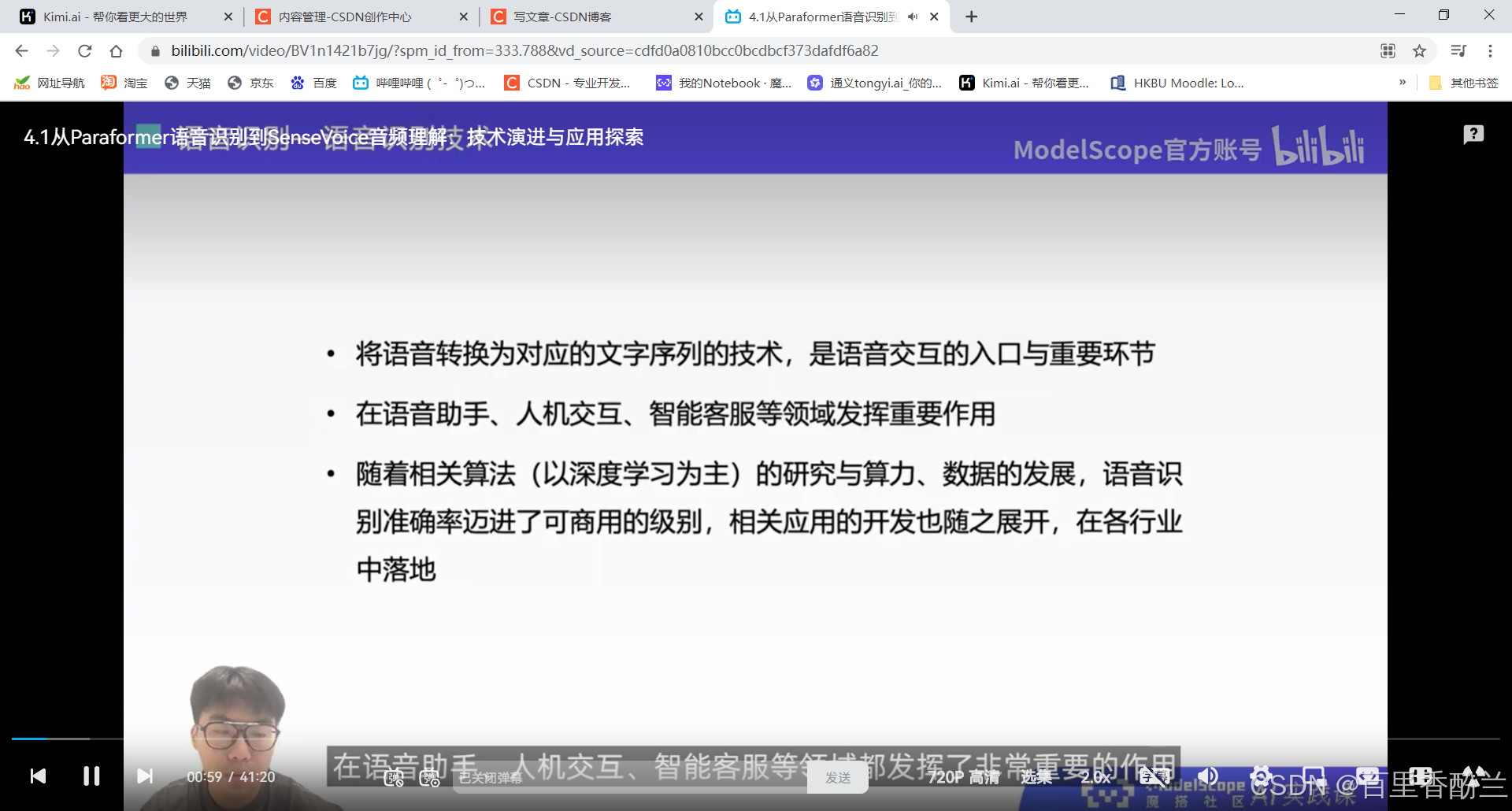Open the 哔哩哔哩 bookmark

coord(419,83)
